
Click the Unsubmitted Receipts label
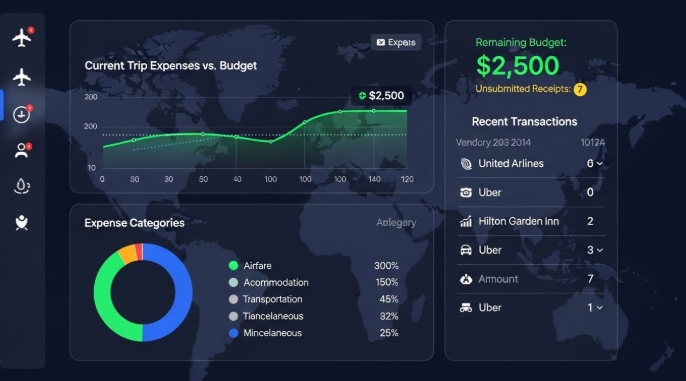523,89
